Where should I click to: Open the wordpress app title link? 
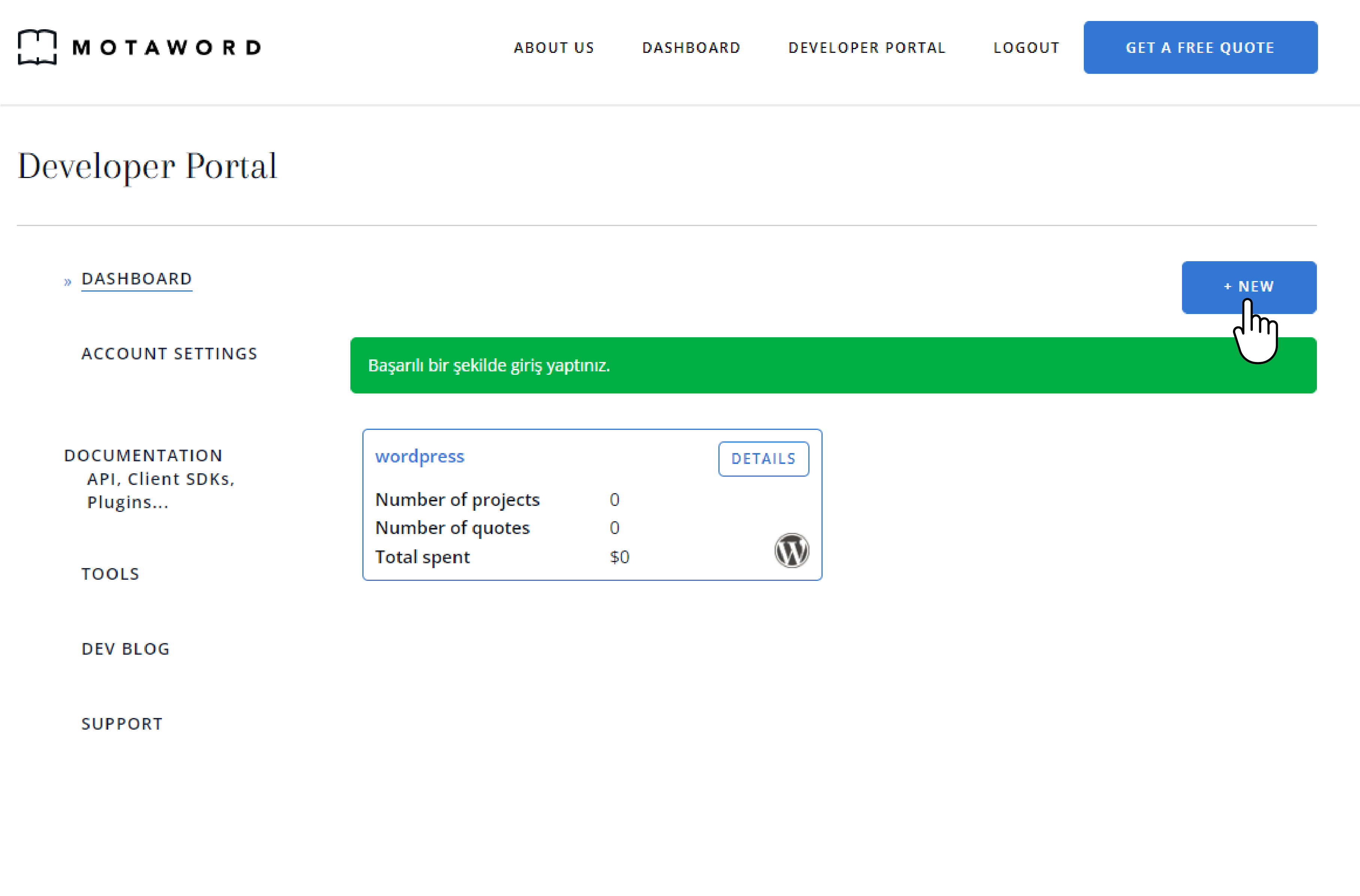coord(419,456)
